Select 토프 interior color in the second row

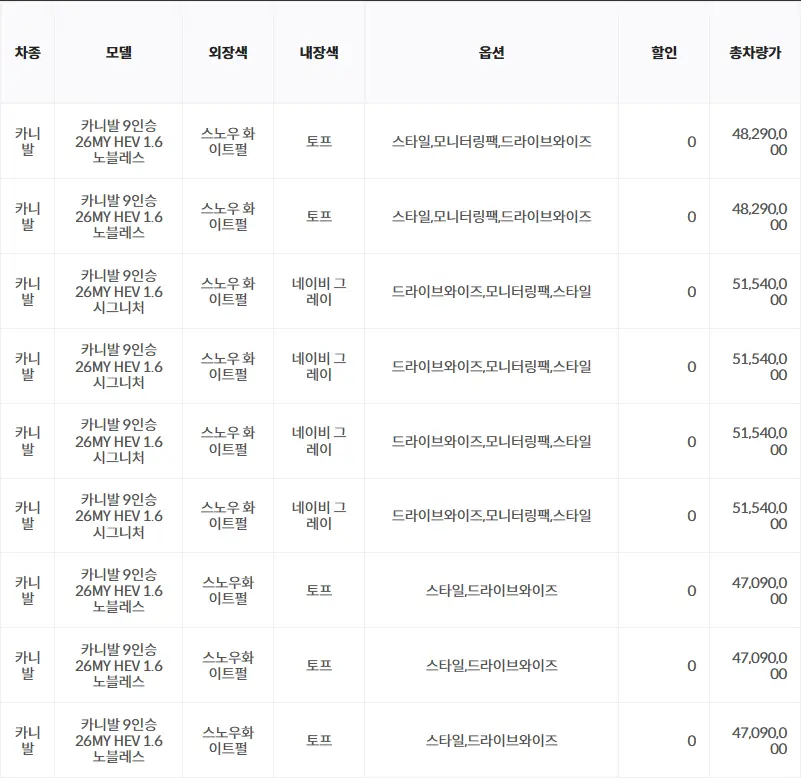tap(319, 217)
